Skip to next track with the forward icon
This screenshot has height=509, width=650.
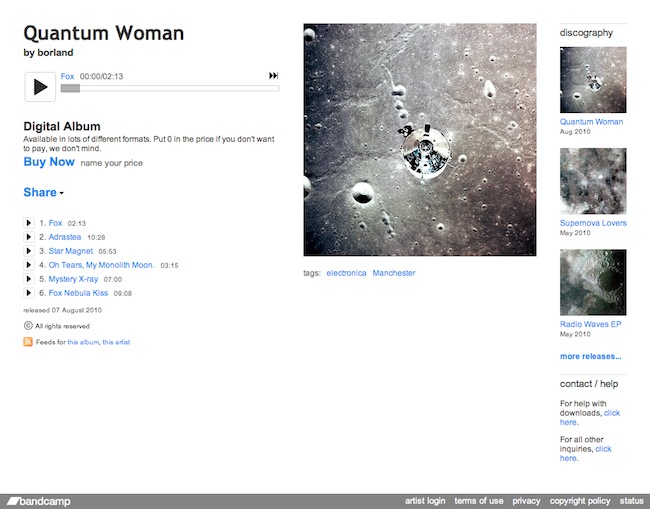[x=273, y=75]
